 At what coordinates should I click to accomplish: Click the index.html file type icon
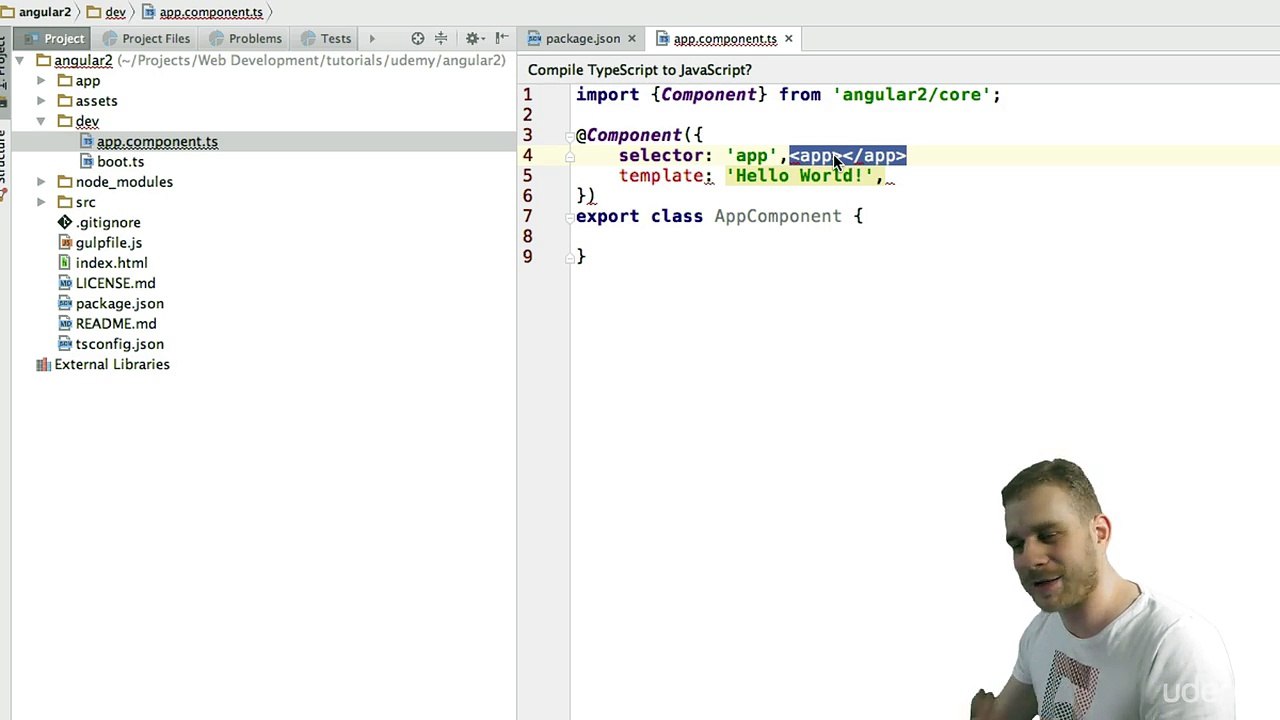pos(65,263)
